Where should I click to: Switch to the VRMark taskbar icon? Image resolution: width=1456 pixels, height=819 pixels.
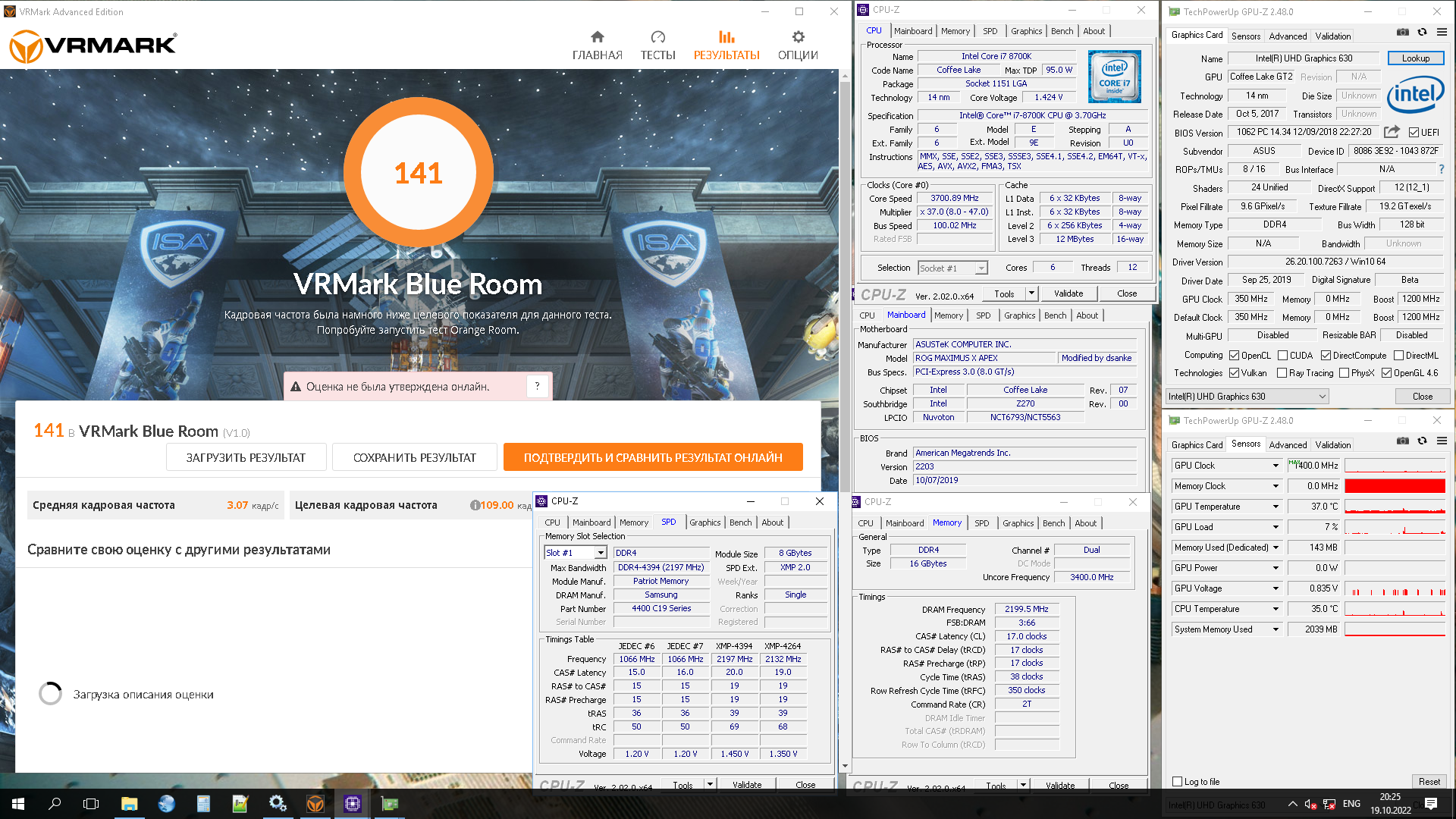coord(315,804)
